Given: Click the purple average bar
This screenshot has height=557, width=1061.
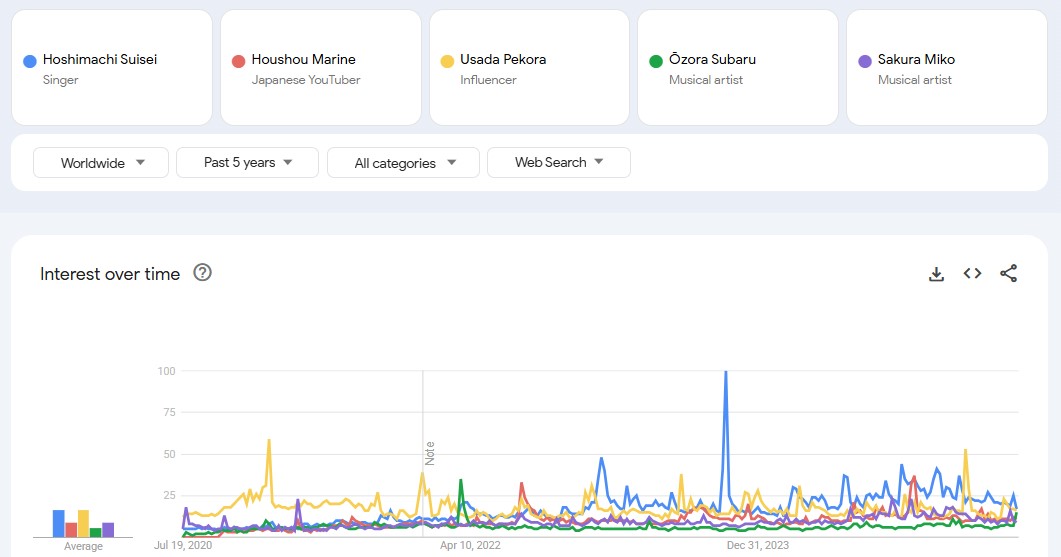Looking at the screenshot, I should click(108, 530).
